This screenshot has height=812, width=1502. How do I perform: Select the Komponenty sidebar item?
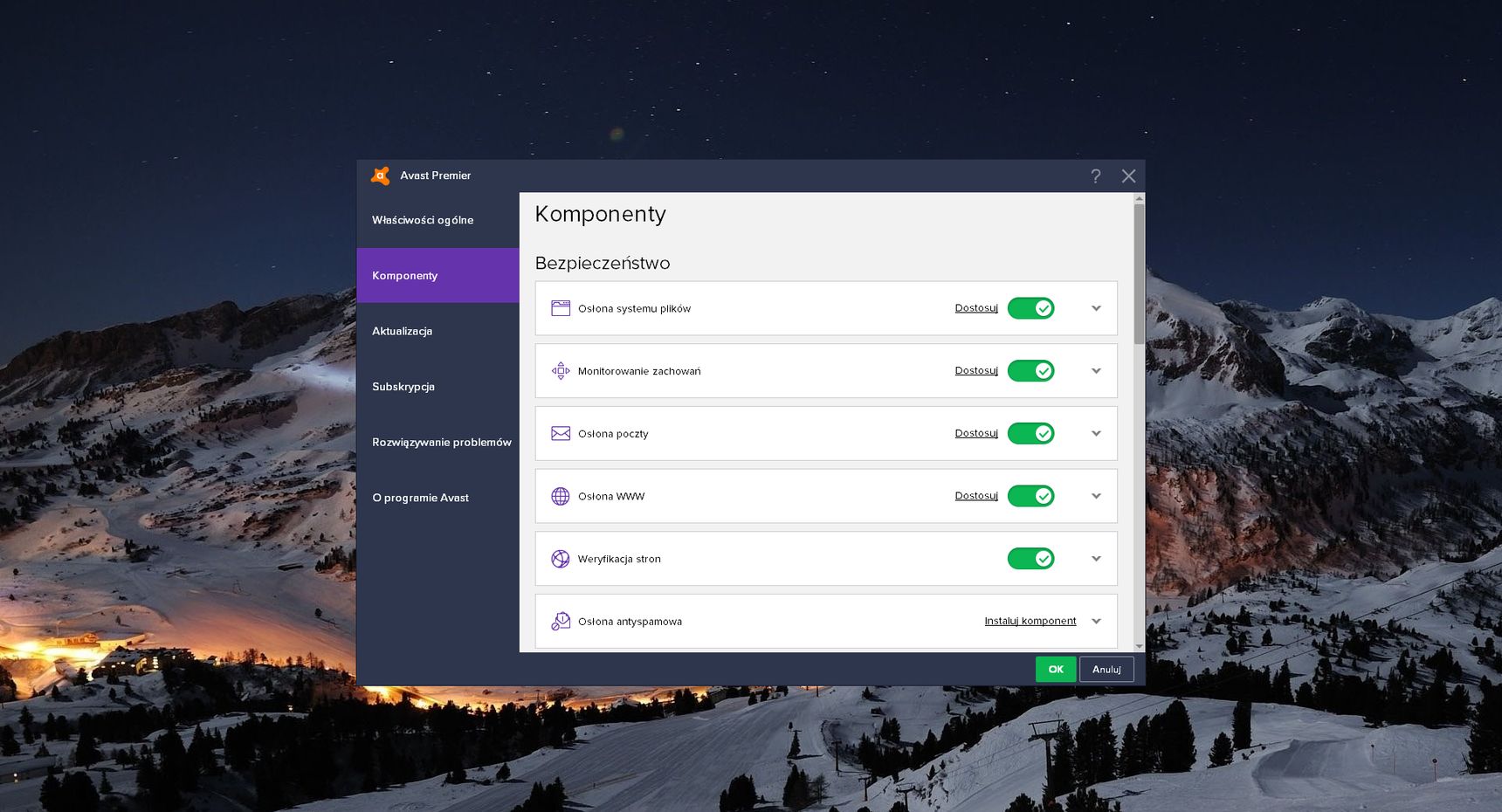pyautogui.click(x=438, y=275)
